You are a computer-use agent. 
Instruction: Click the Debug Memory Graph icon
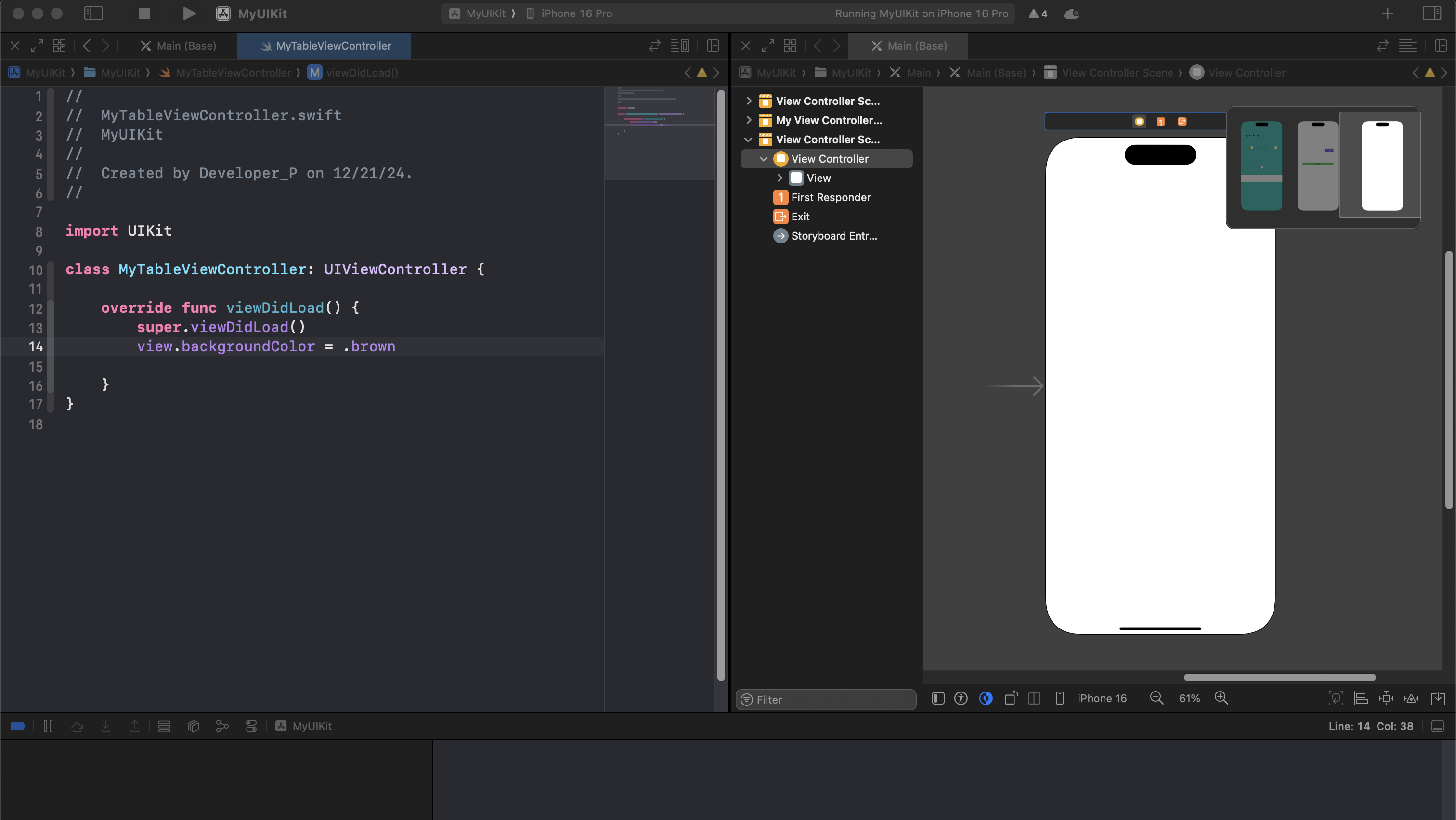click(222, 726)
